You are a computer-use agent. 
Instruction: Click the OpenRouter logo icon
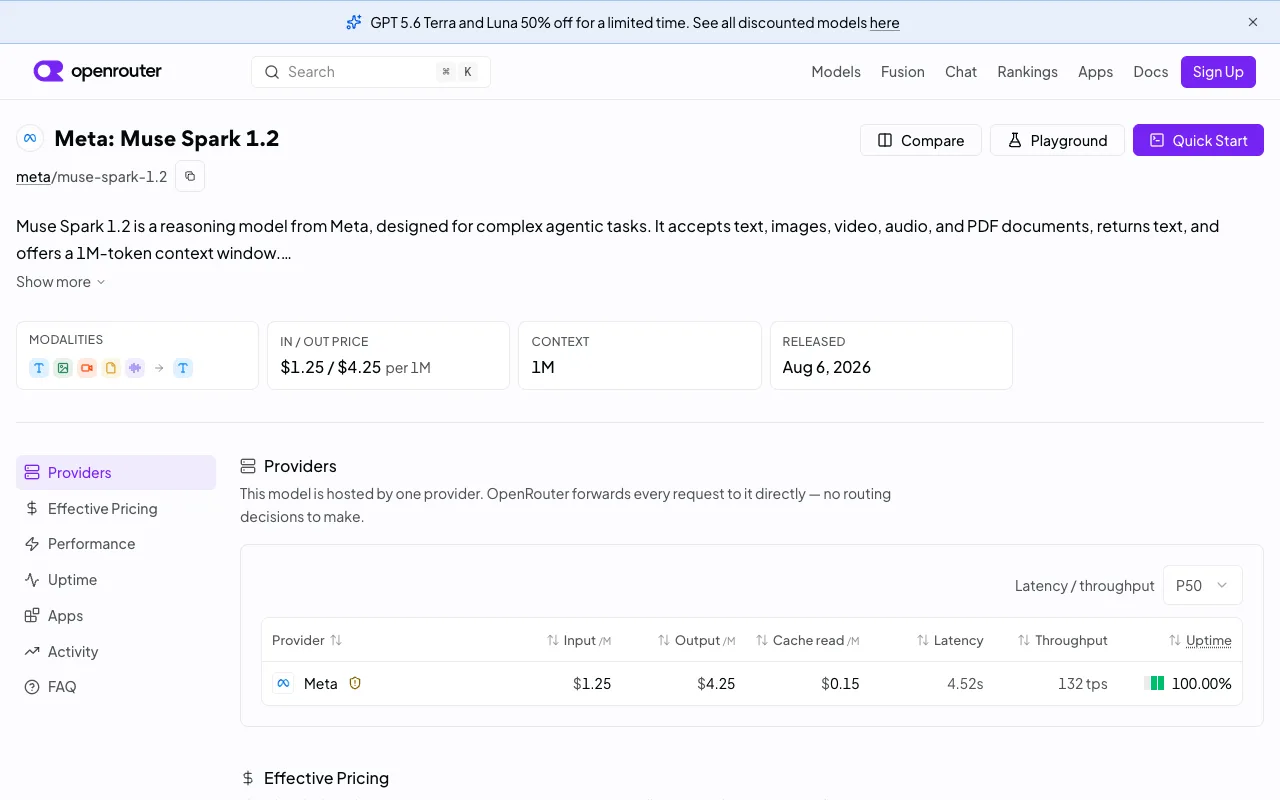tap(49, 71)
